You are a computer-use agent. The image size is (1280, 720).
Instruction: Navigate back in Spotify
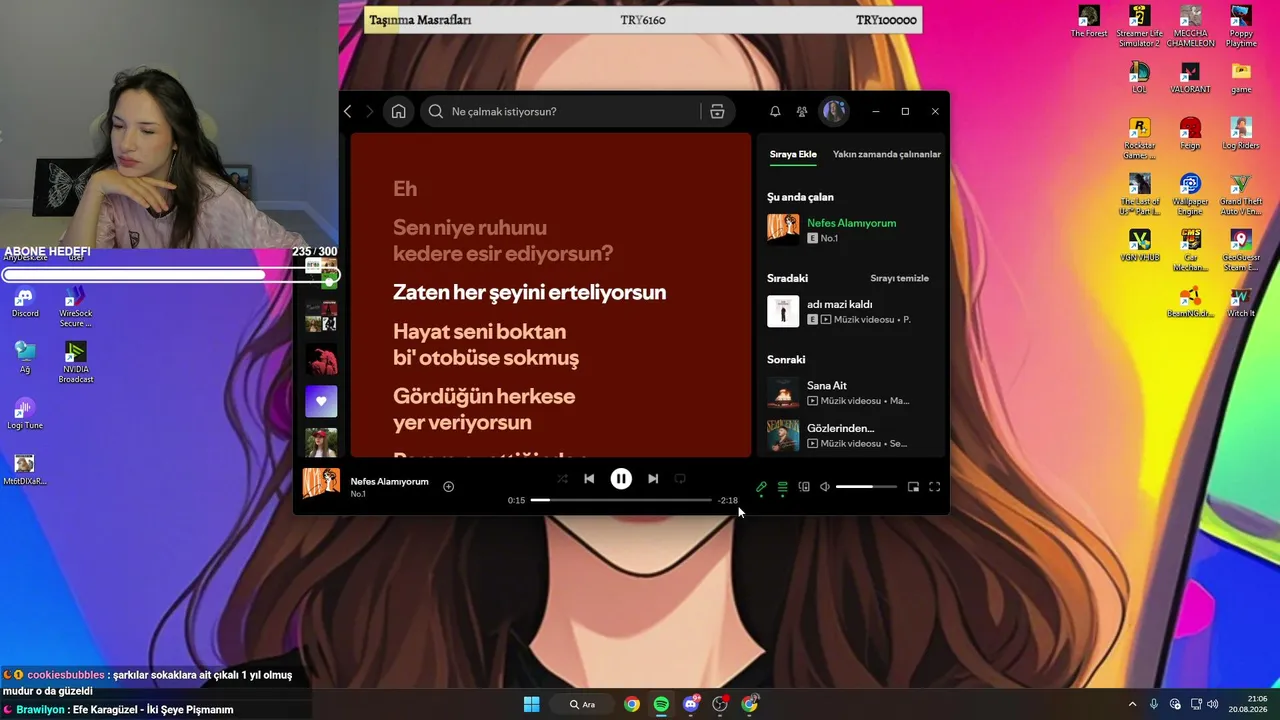point(348,112)
